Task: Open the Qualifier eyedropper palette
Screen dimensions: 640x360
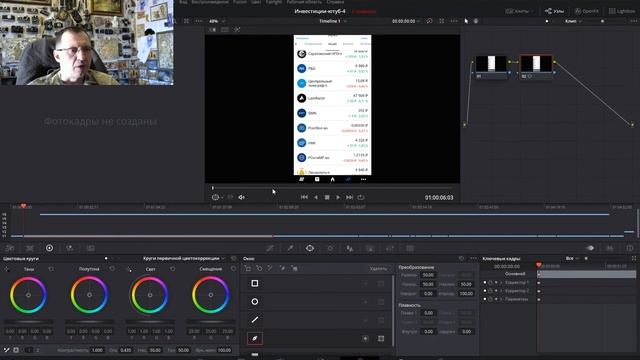Action: [x=290, y=248]
